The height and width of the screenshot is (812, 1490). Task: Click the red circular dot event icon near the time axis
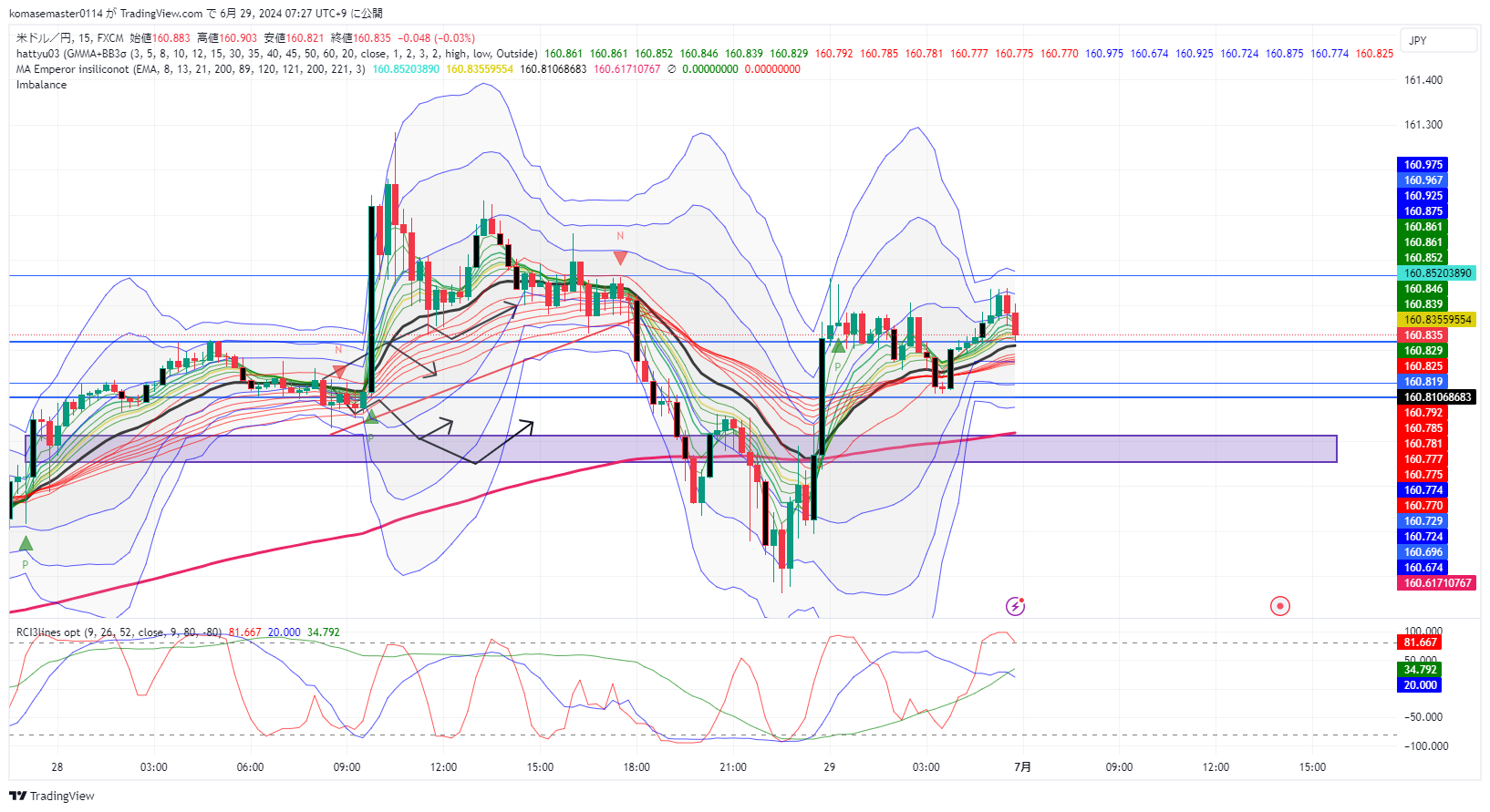click(x=1280, y=606)
